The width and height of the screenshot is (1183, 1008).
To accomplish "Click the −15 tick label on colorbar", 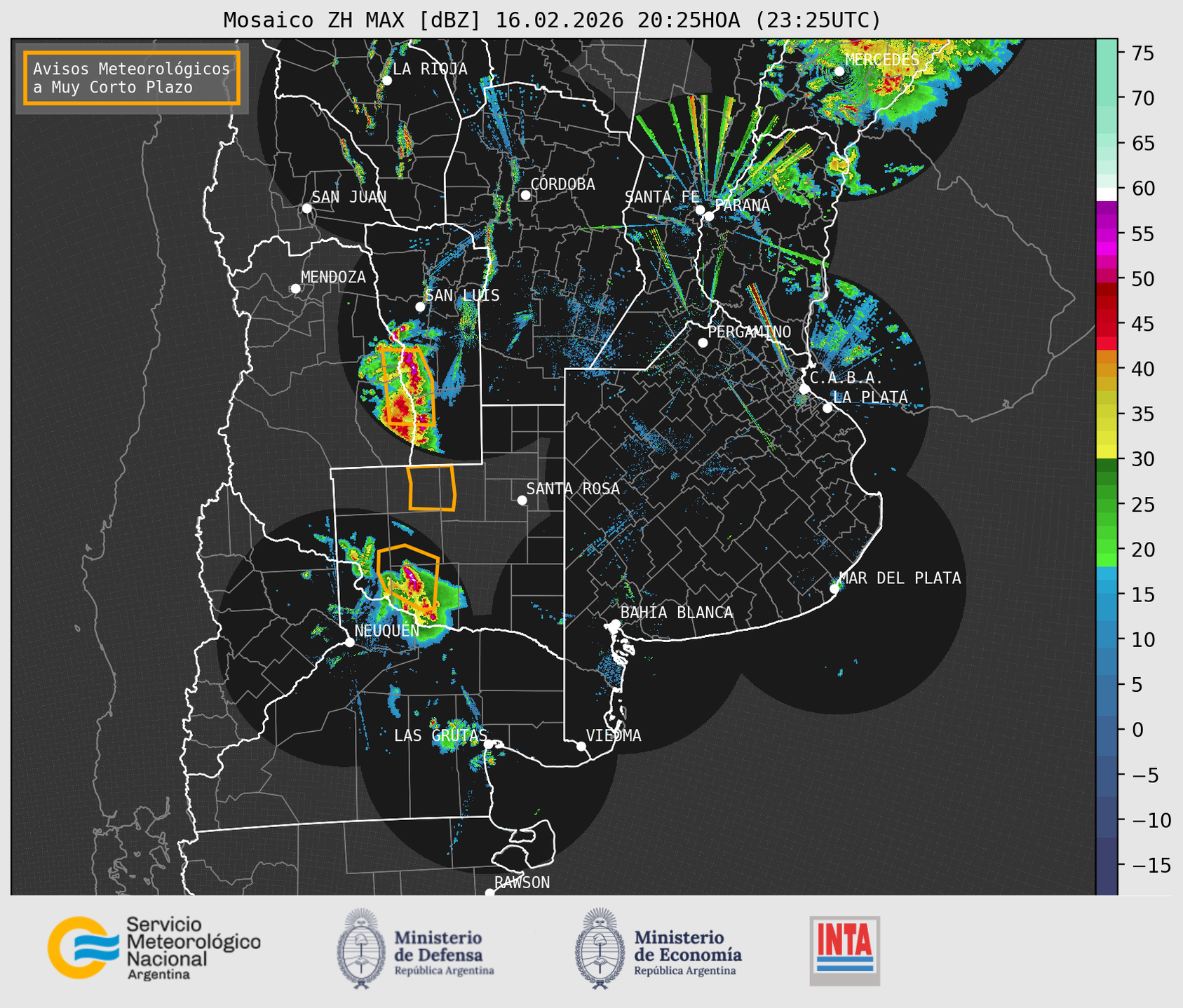I will (x=1151, y=865).
